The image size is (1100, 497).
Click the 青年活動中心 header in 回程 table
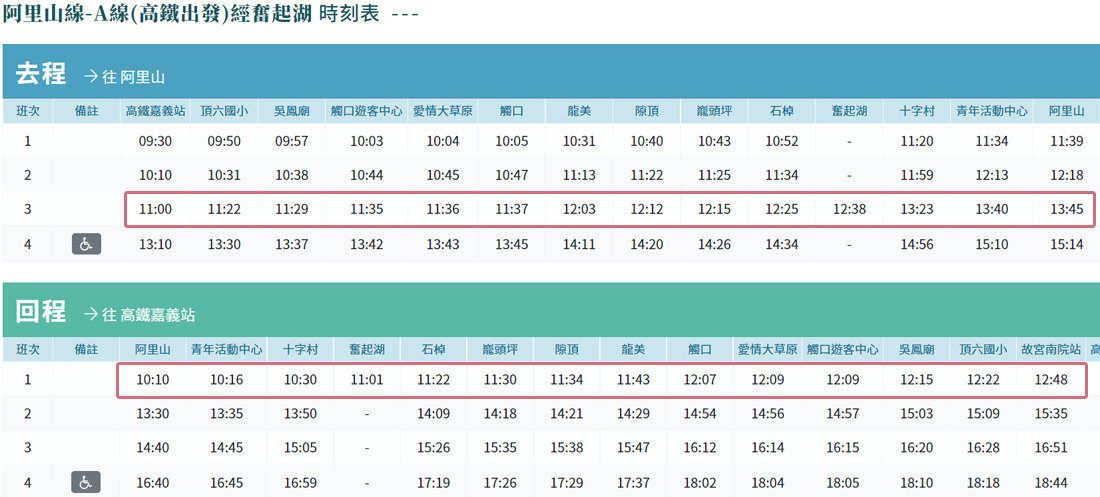(x=227, y=349)
